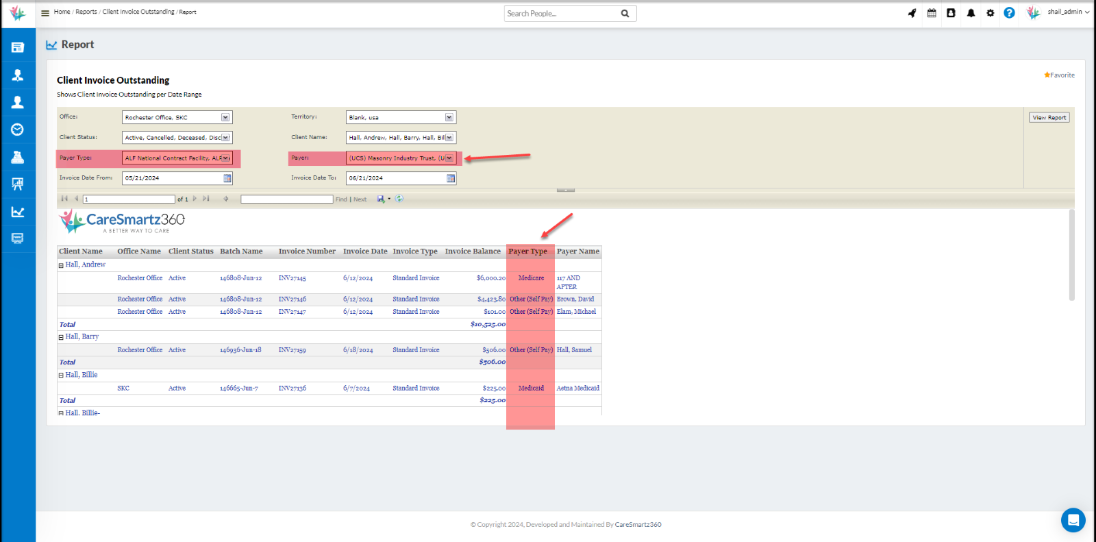Viewport: 1096px width, 542px height.
Task: Click the notifications bell icon
Action: click(x=970, y=13)
